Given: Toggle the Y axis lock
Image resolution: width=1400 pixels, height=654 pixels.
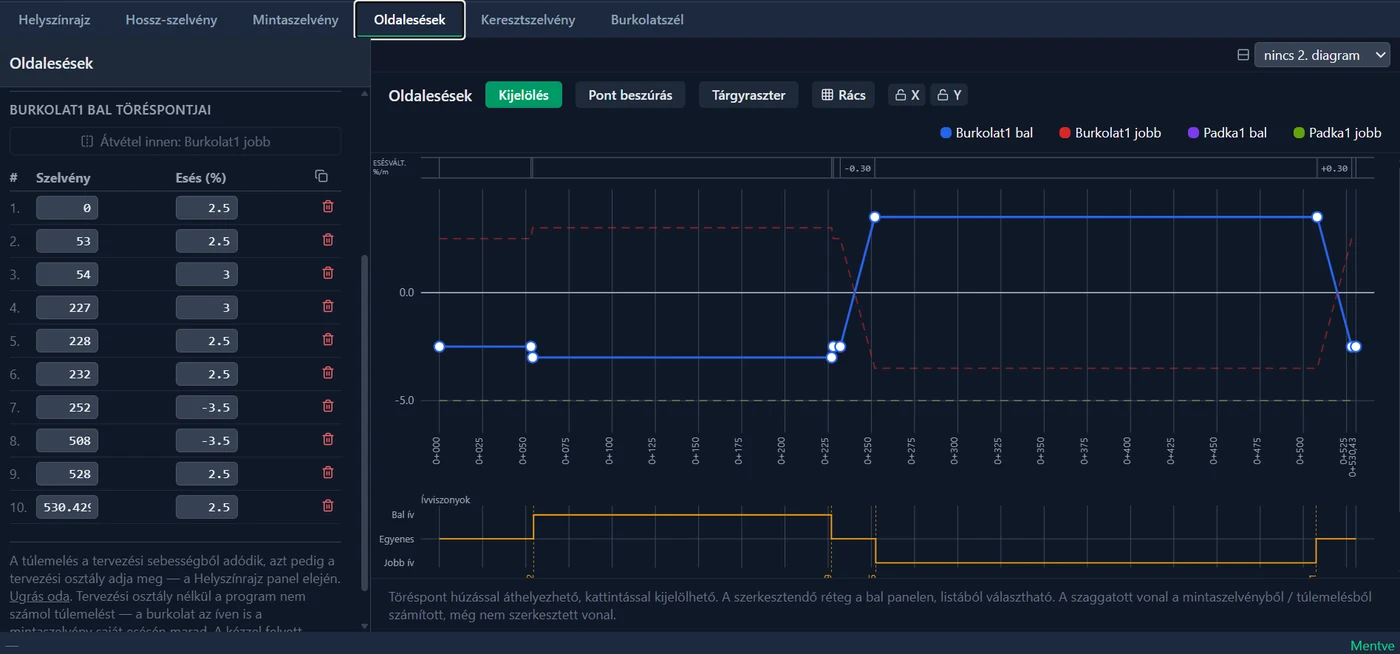Looking at the screenshot, I should (948, 95).
